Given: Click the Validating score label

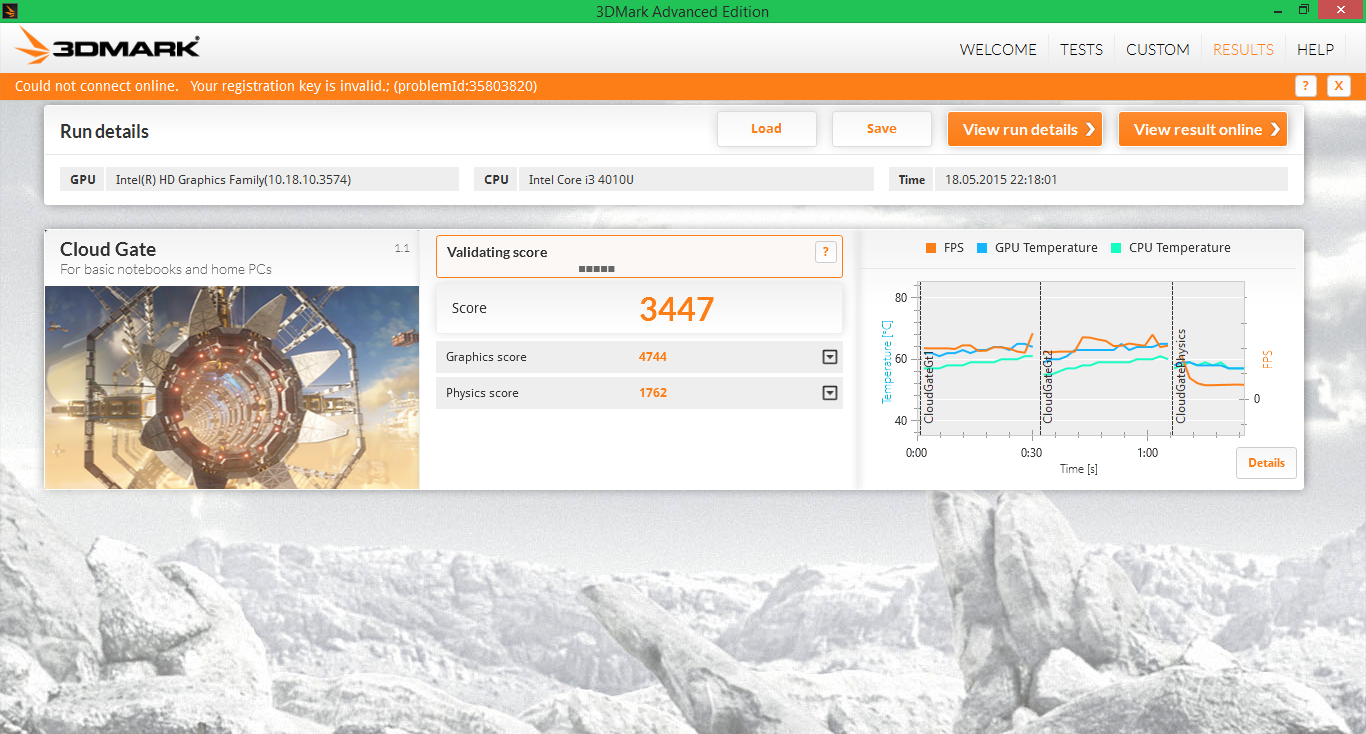Looking at the screenshot, I should [x=497, y=252].
